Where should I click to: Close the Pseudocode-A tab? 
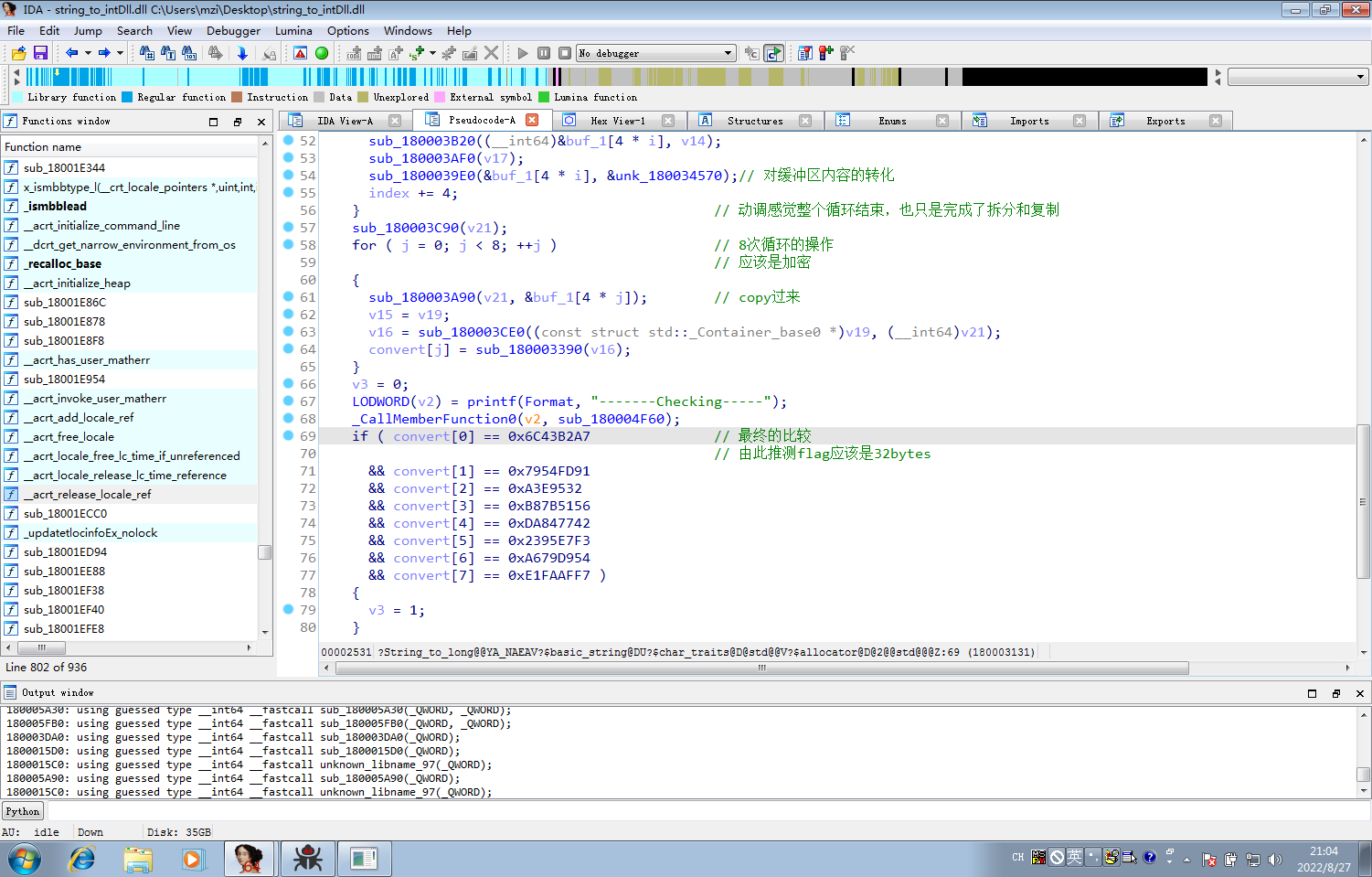[532, 120]
